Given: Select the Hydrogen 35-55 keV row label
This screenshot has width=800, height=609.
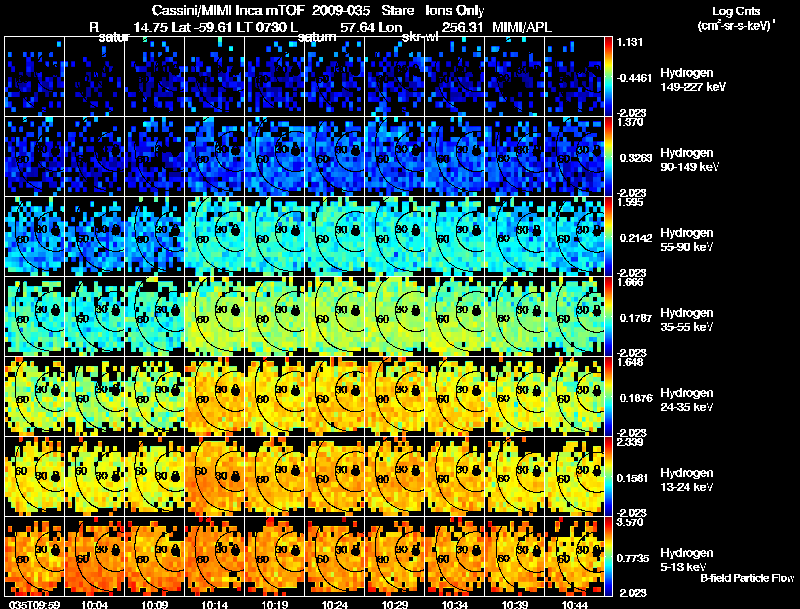Looking at the screenshot, I should pyautogui.click(x=687, y=320).
